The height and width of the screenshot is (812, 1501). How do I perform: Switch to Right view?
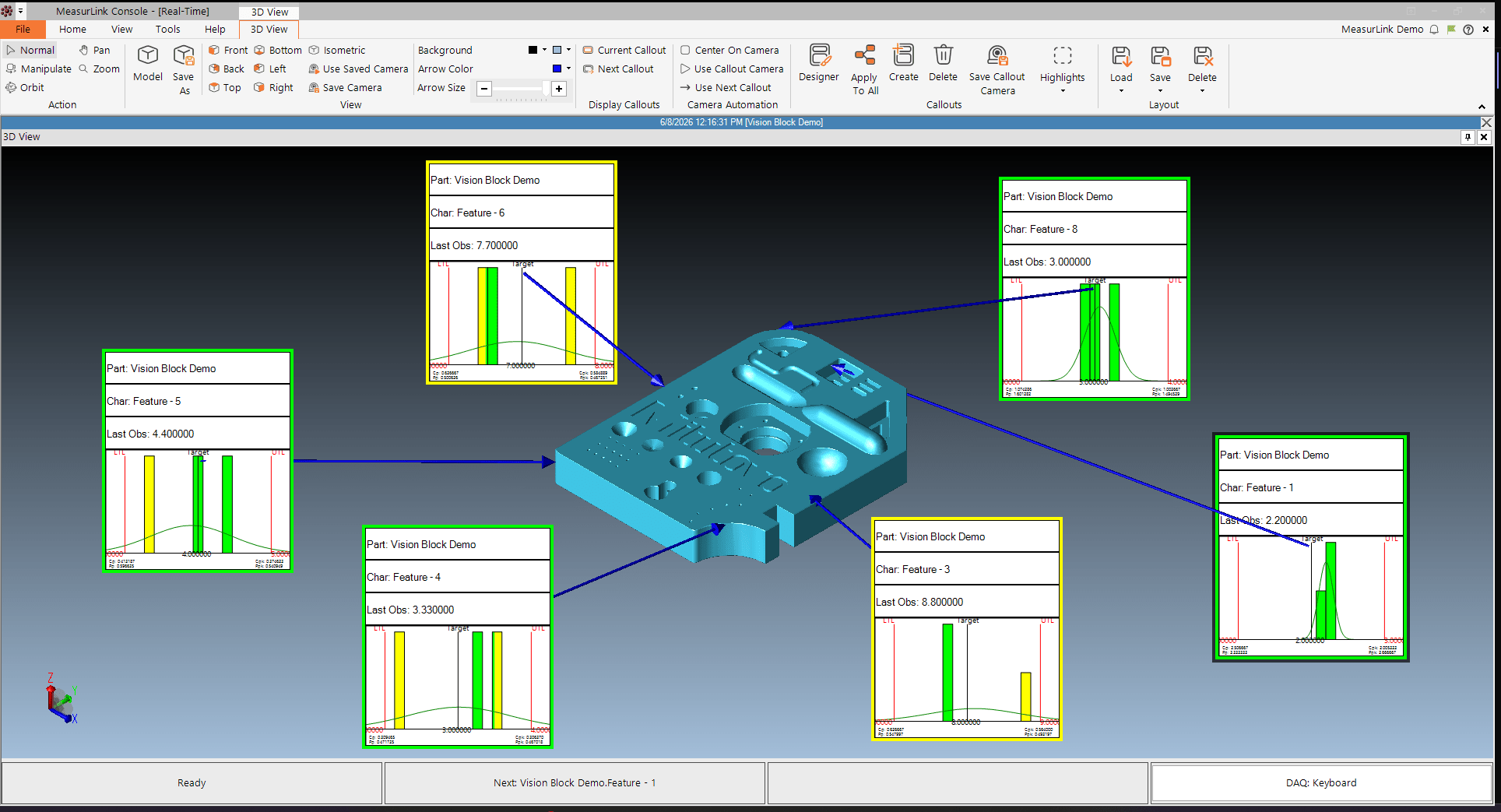click(x=273, y=87)
